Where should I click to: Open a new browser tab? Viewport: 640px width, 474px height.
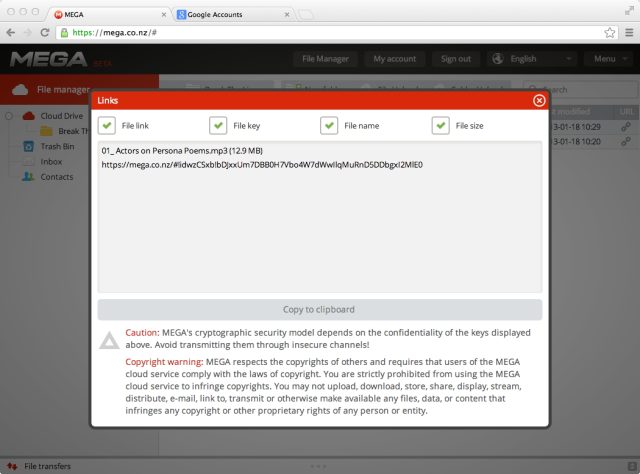[306, 15]
